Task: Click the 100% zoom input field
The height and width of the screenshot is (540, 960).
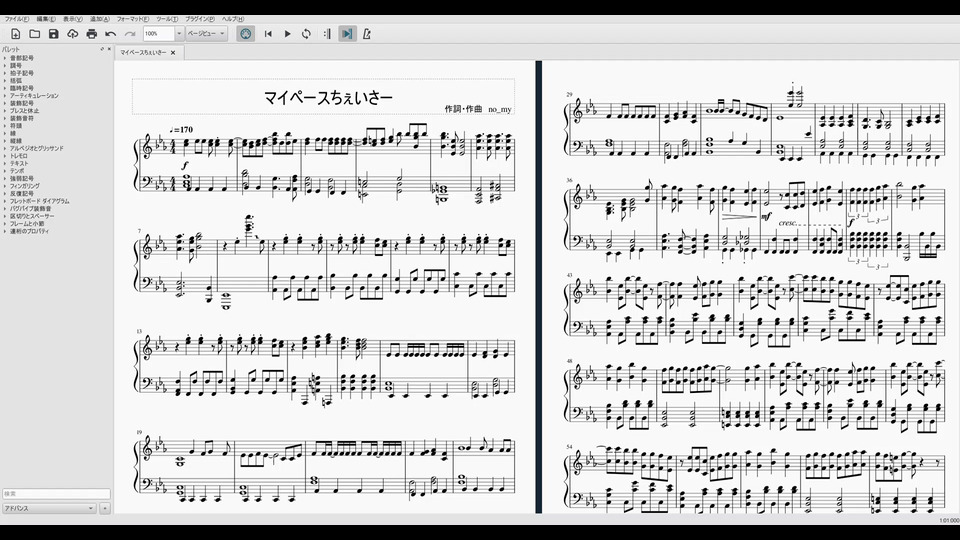Action: click(159, 34)
